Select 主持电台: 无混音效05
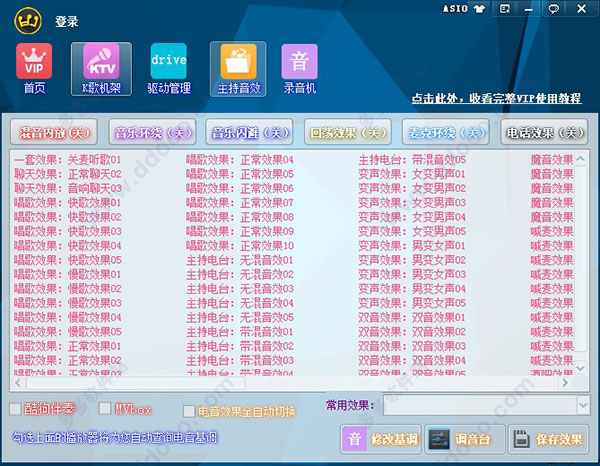 click(240, 317)
